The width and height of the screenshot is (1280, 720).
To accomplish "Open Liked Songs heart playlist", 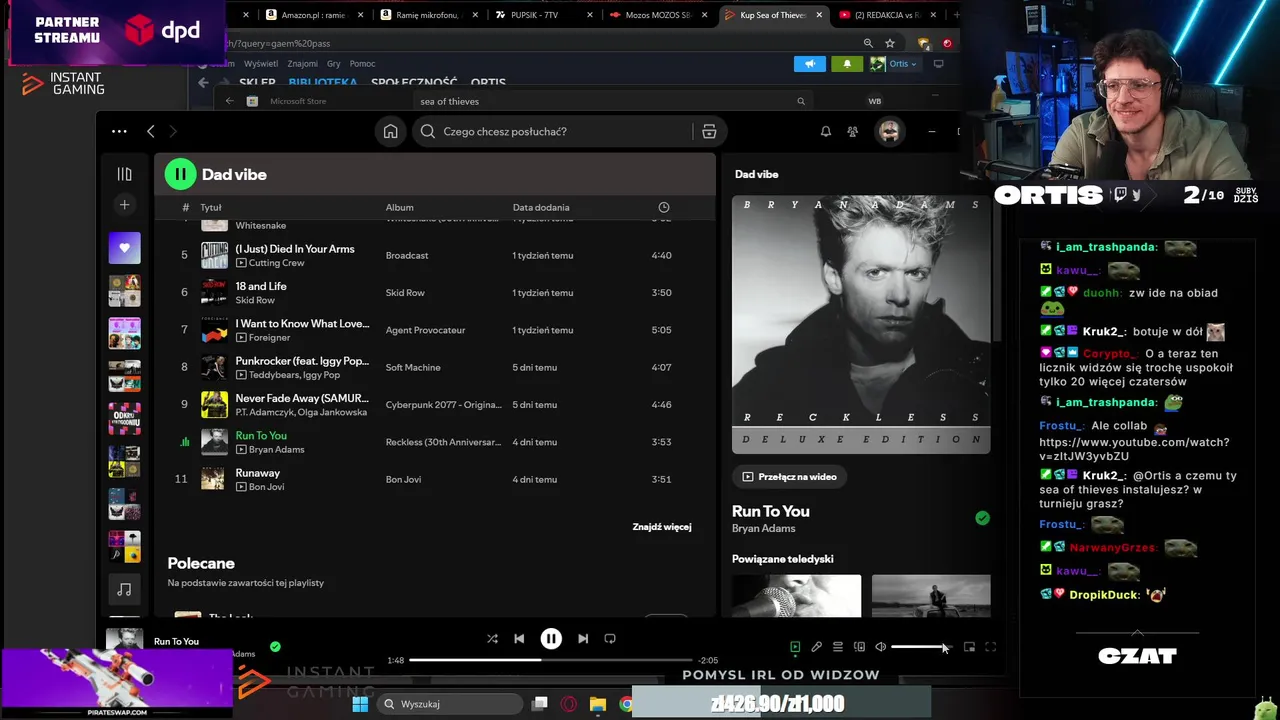I will (x=124, y=248).
